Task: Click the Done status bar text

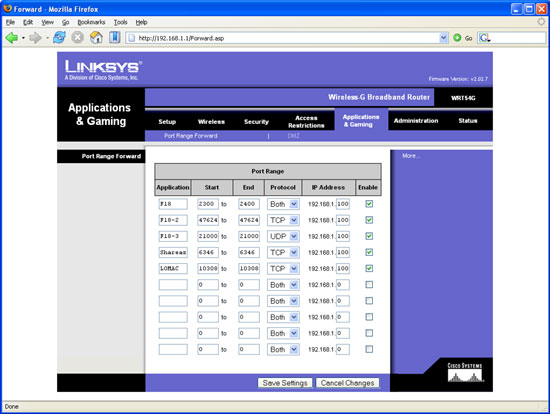Action: (x=12, y=406)
